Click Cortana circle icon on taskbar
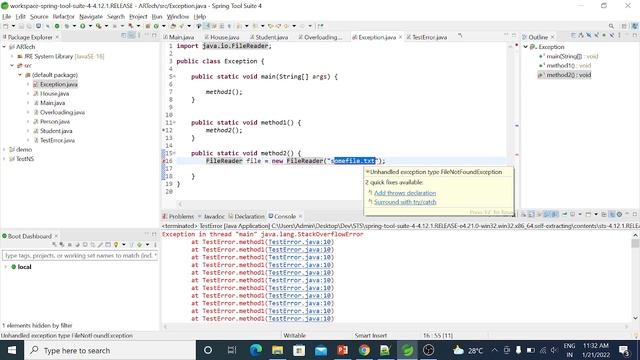The image size is (640, 360). pos(208,350)
